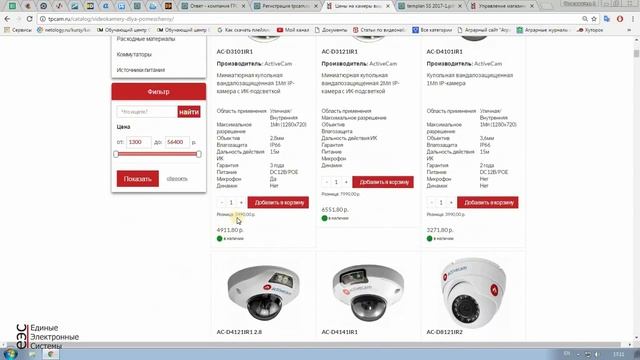Image resolution: width=640 pixels, height=360 pixels.
Task: Switch to the Ответ - компания tab
Action: [x=214, y=6]
